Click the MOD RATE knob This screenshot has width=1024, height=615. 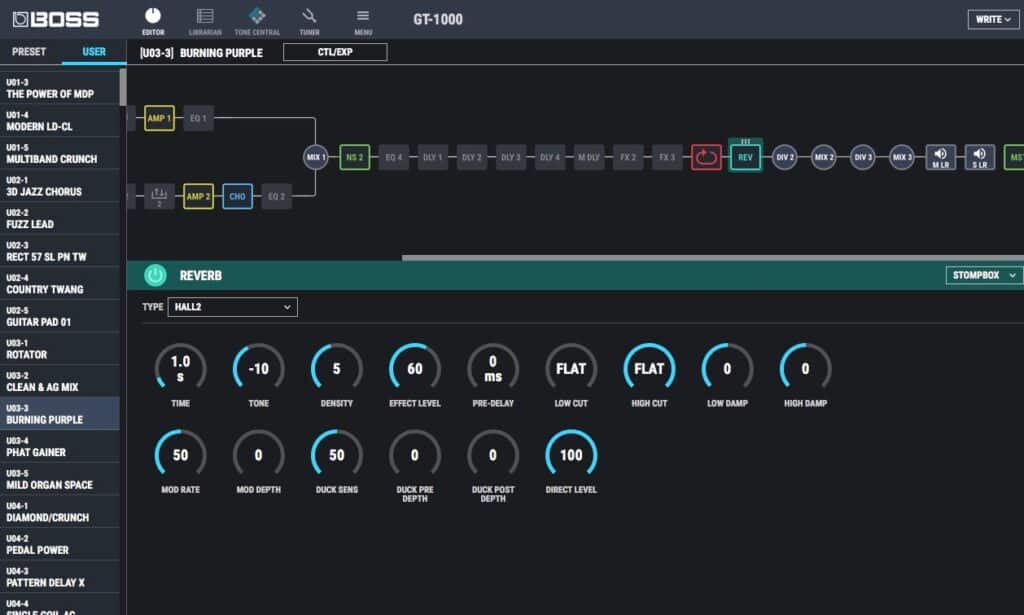click(x=180, y=455)
